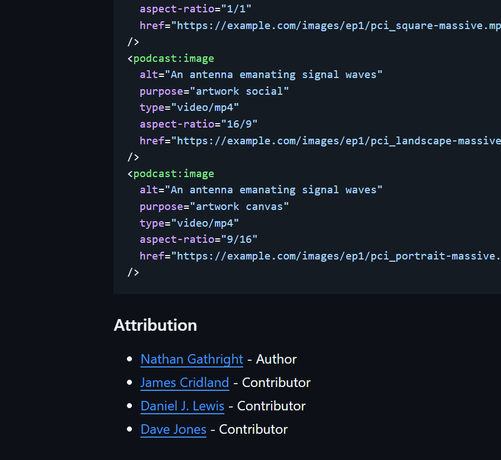Click the "- Author" role text

(272, 359)
